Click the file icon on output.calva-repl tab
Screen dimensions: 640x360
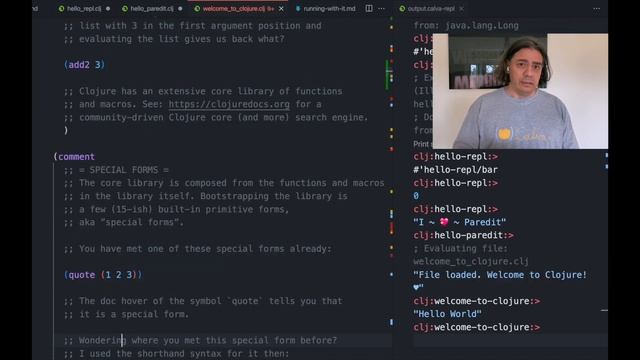click(x=402, y=9)
